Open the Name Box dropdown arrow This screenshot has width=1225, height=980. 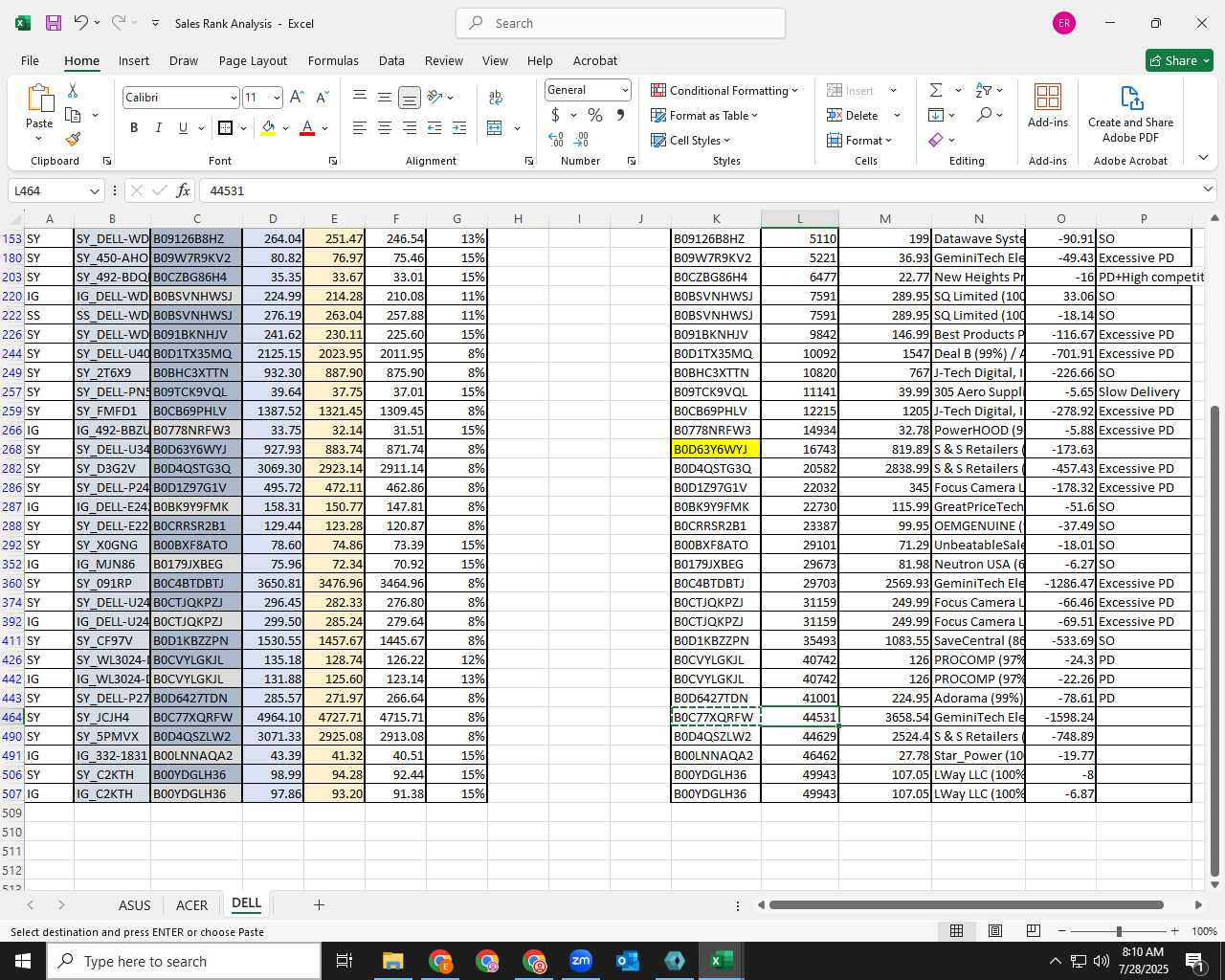coord(94,190)
